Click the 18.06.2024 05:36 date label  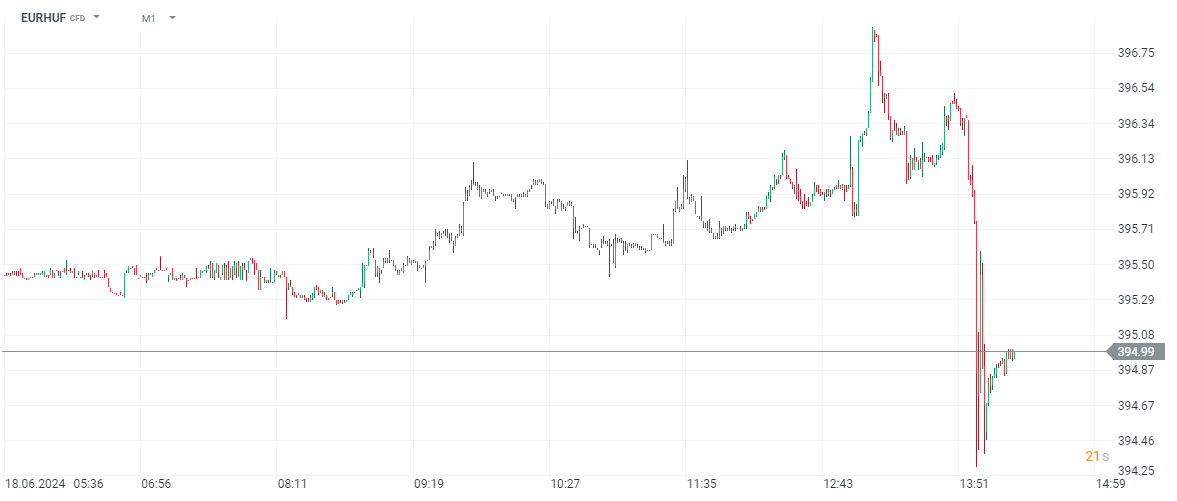point(54,484)
